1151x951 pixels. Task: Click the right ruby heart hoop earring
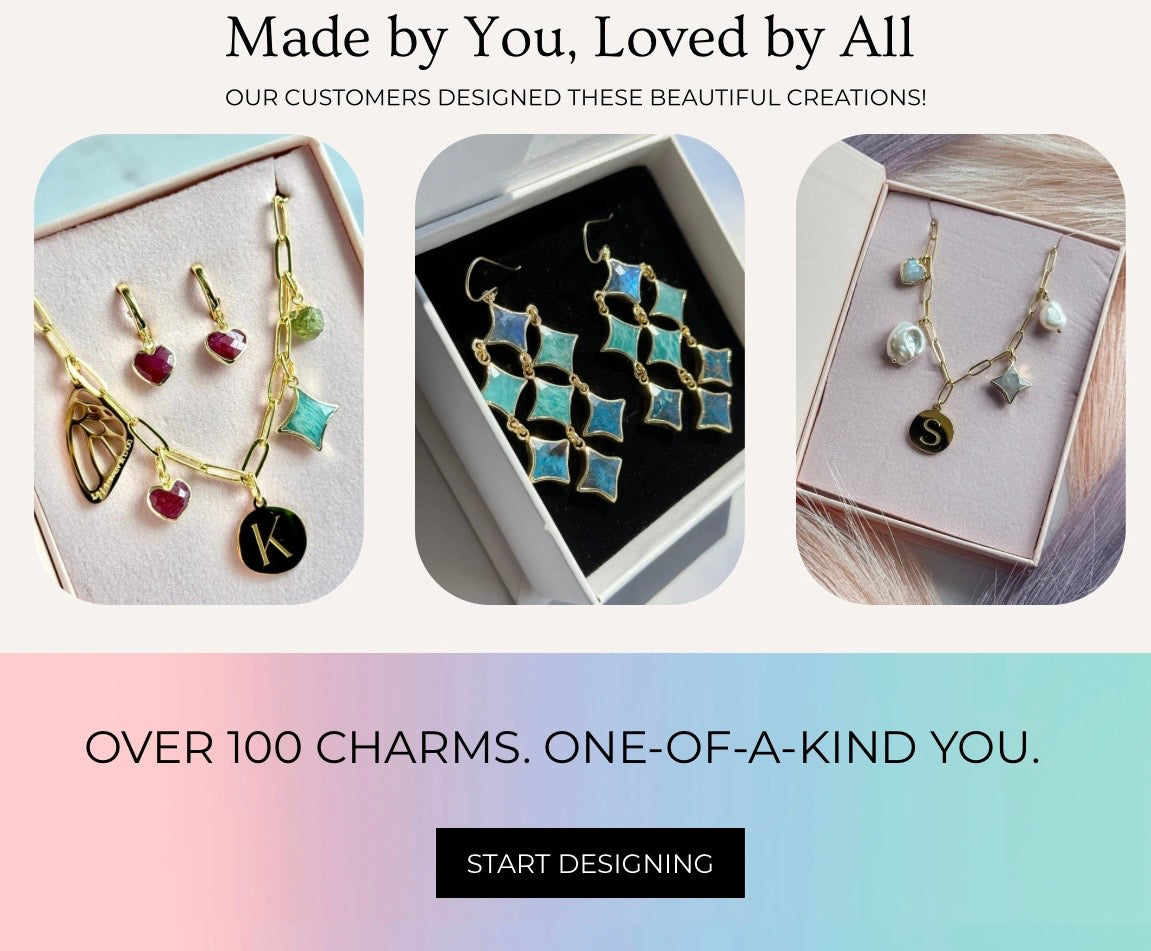[x=219, y=315]
